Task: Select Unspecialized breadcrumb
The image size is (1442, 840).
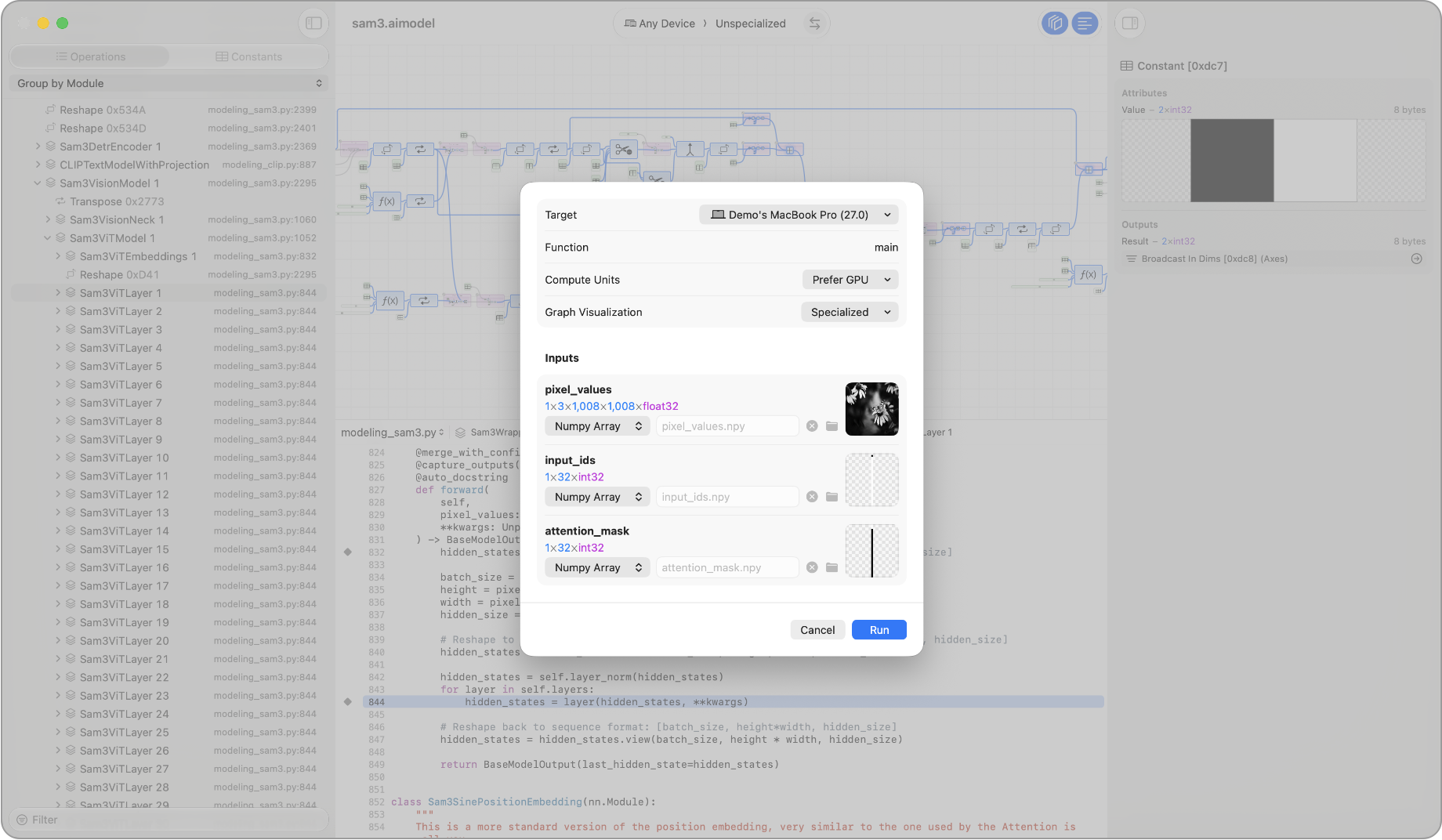Action: pos(750,24)
